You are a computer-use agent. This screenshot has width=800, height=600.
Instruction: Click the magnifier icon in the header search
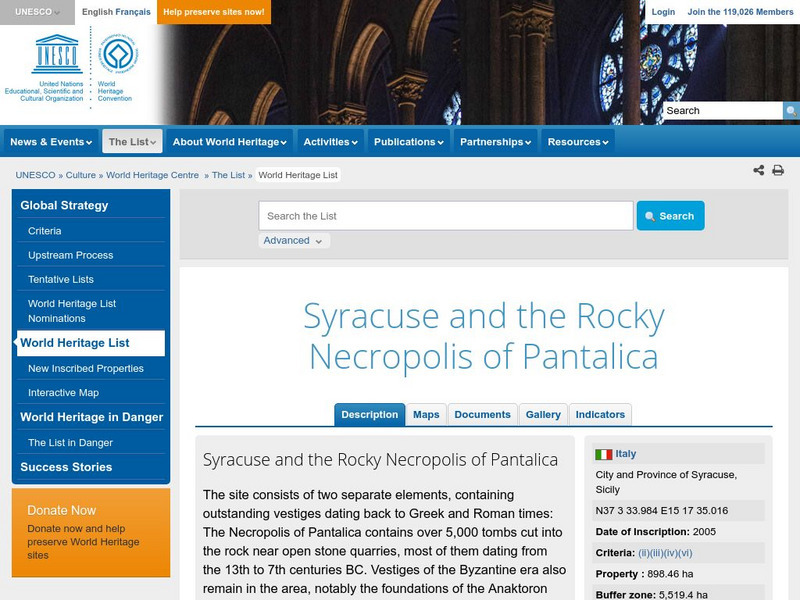[790, 111]
